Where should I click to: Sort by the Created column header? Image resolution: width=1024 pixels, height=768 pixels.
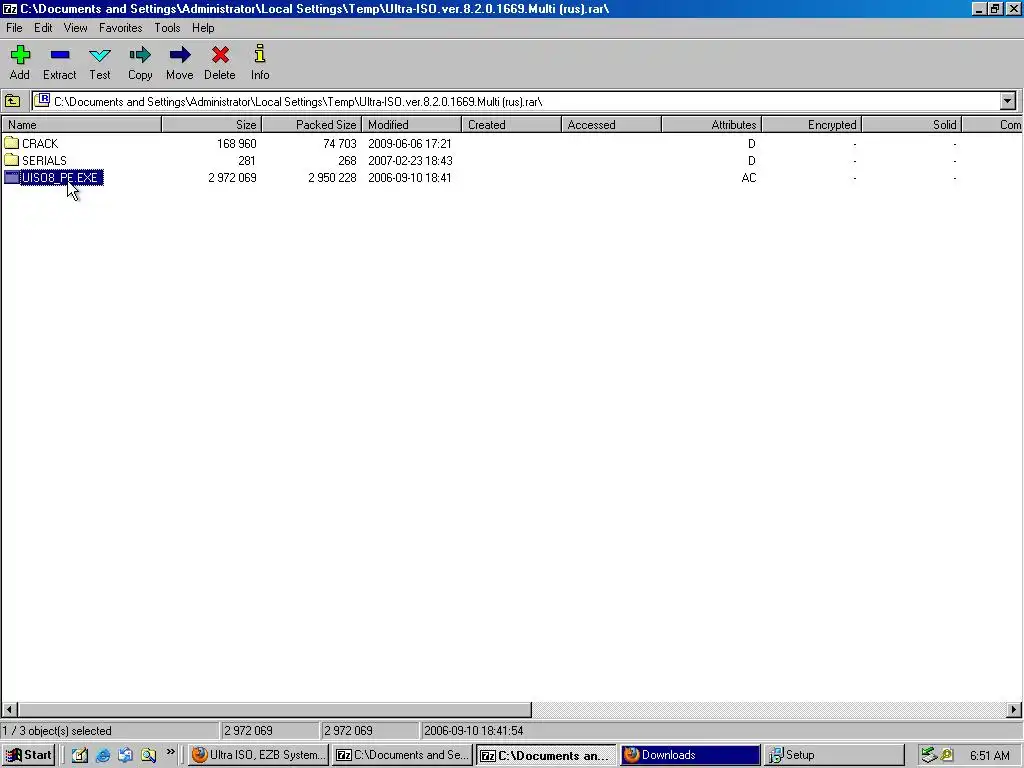pyautogui.click(x=511, y=125)
